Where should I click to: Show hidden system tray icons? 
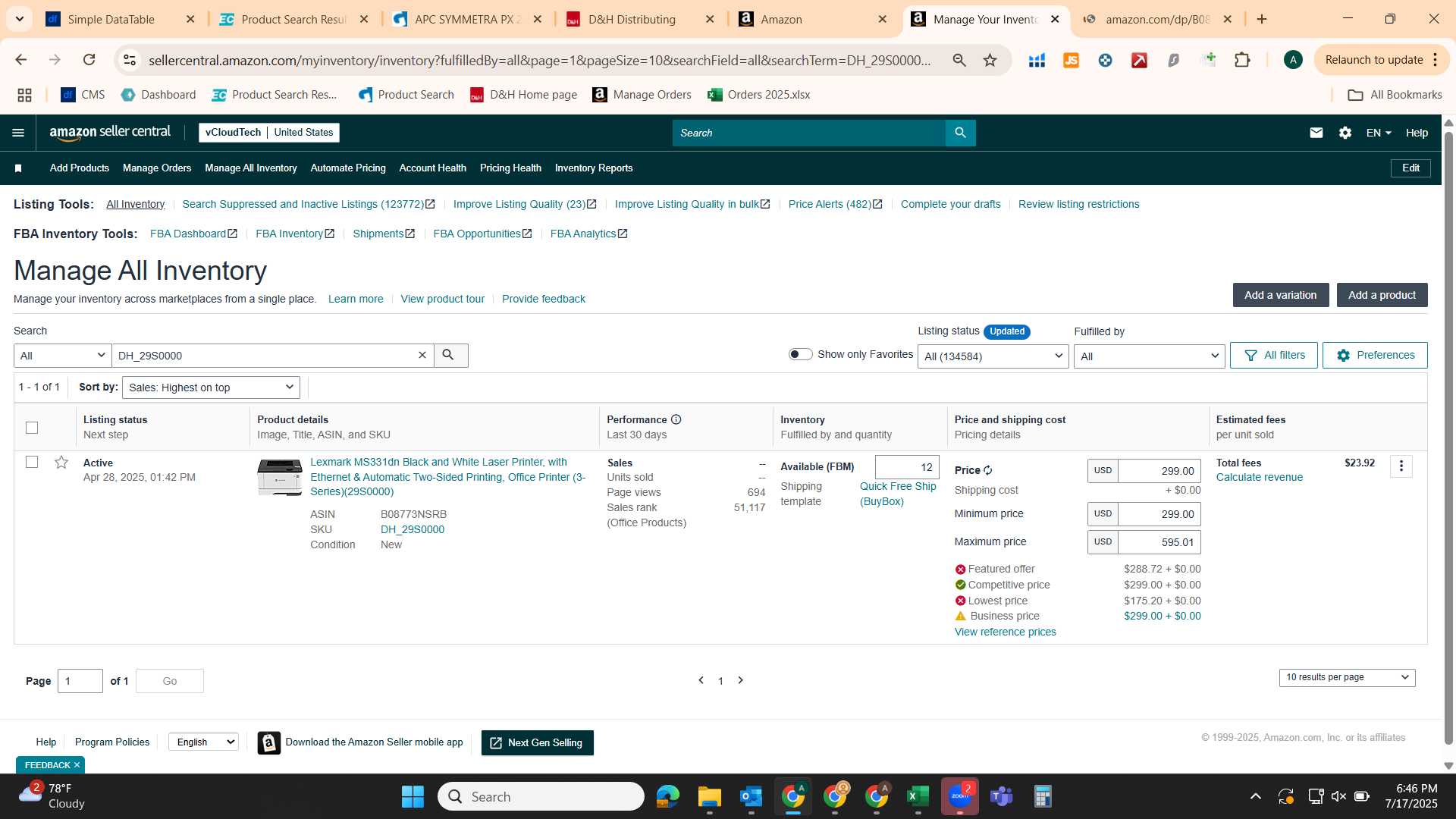tap(1256, 796)
